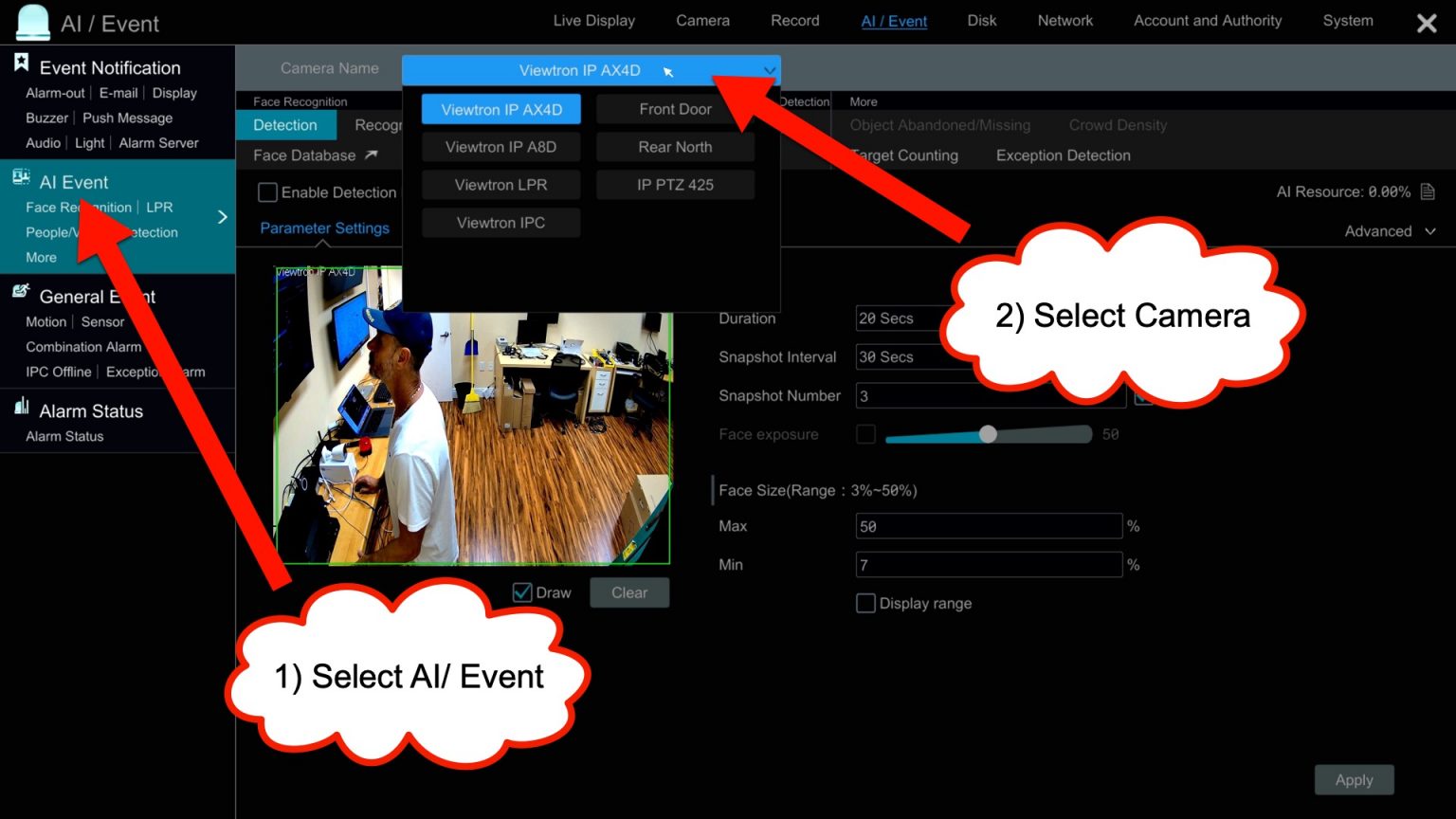Viewport: 1456px width, 819px height.
Task: Expand the Advanced settings chevron
Action: pos(1429,231)
